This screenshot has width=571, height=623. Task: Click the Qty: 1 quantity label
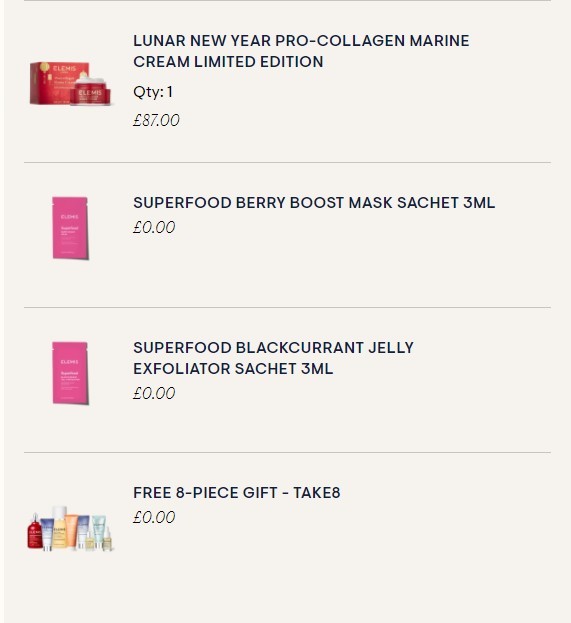tap(153, 92)
